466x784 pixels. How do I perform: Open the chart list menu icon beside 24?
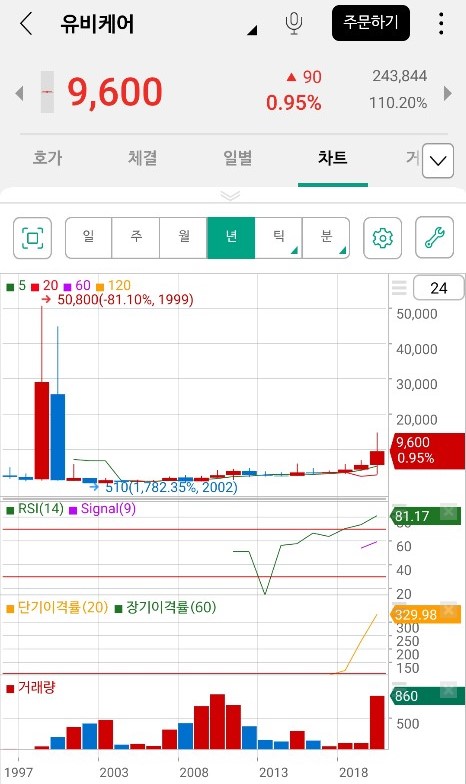[x=399, y=288]
